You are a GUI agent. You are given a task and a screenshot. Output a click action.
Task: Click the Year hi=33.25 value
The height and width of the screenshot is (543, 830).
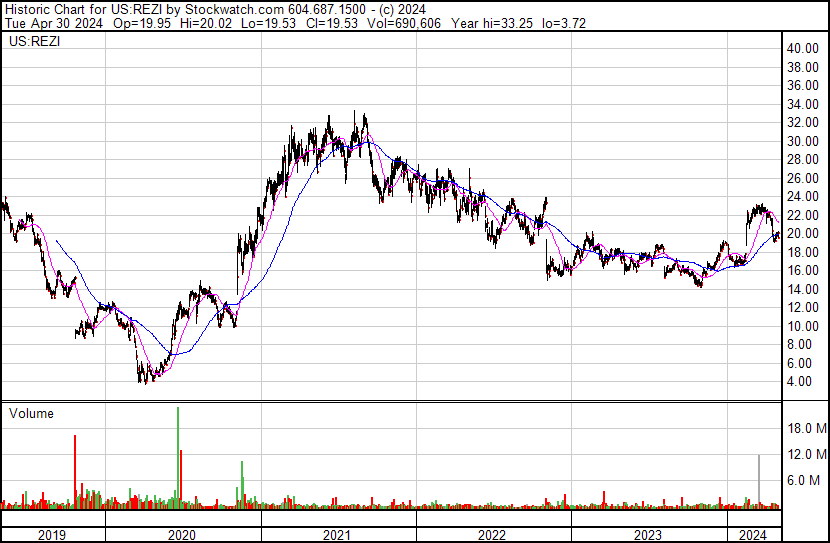pyautogui.click(x=492, y=23)
